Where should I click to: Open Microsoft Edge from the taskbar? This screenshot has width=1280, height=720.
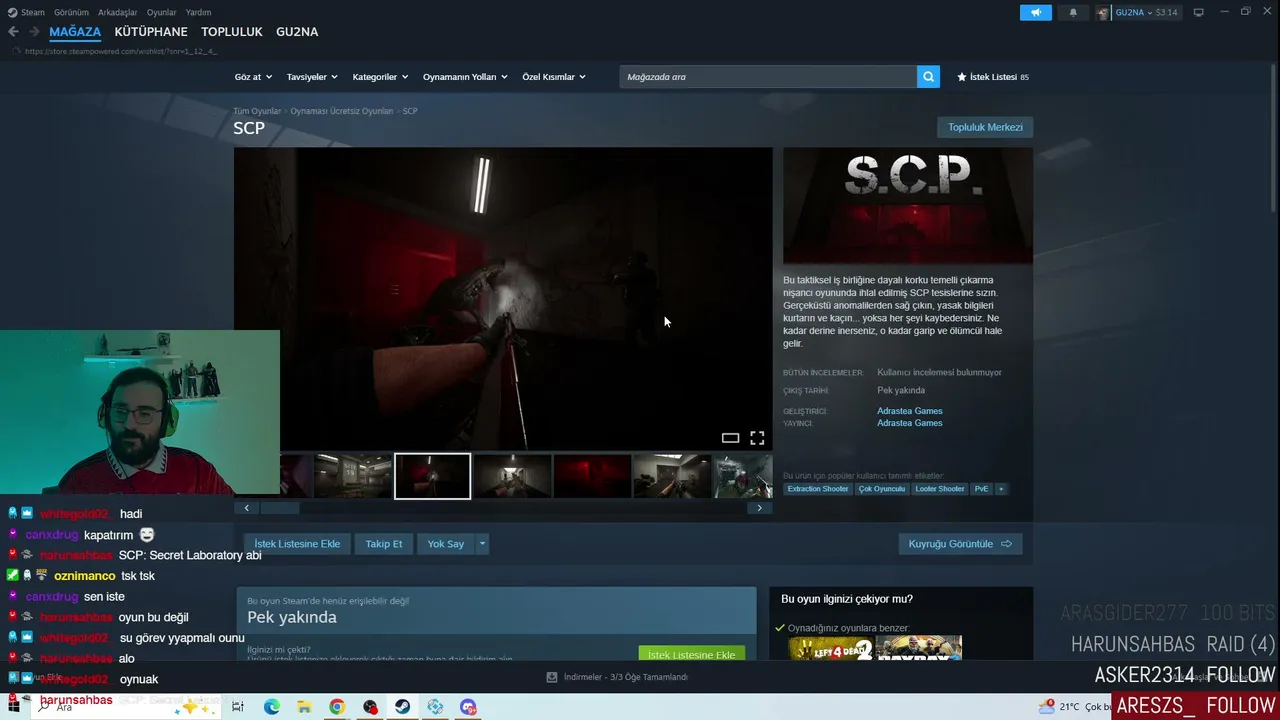(x=272, y=707)
